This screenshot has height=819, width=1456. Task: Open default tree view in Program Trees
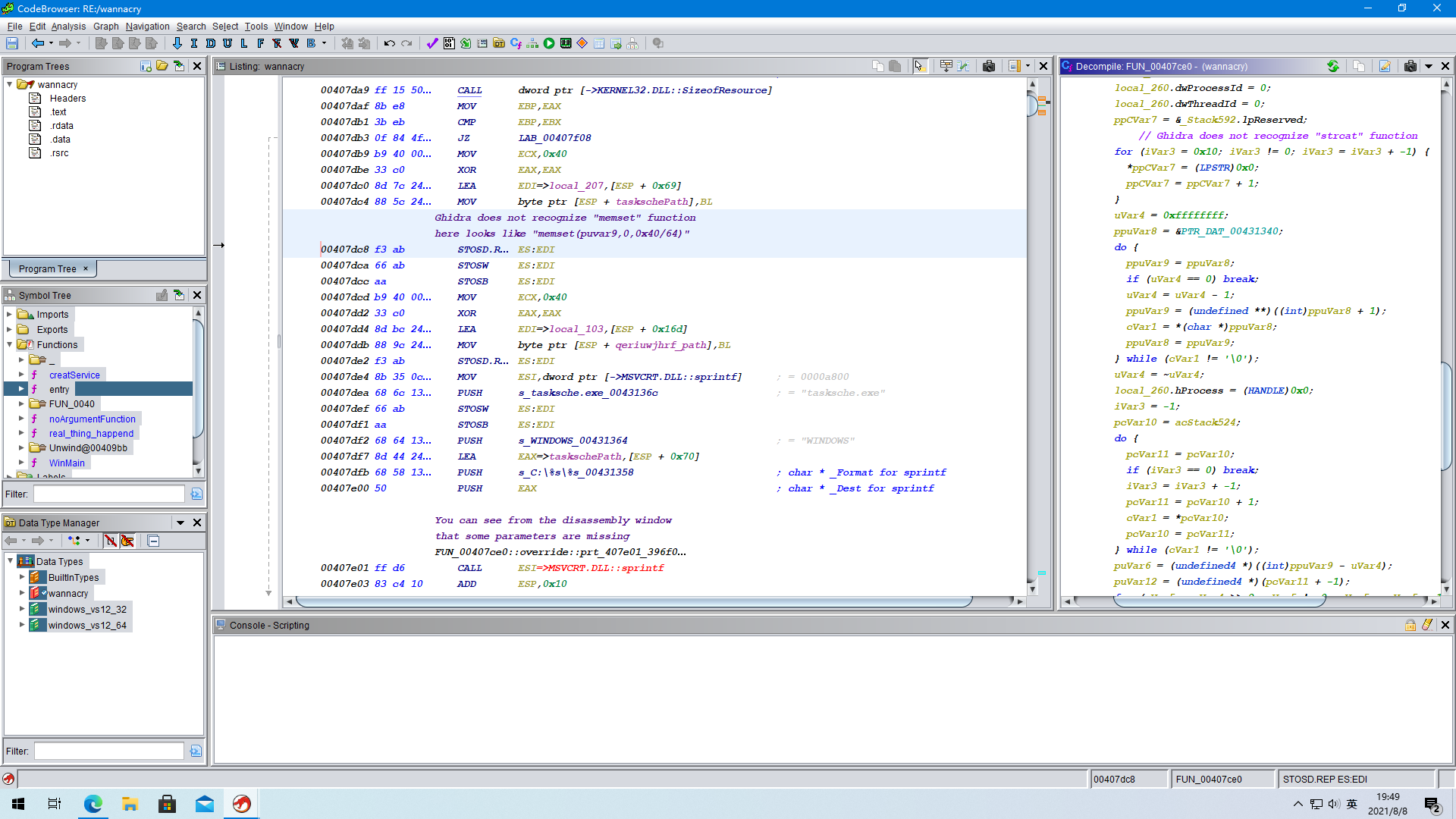[146, 66]
